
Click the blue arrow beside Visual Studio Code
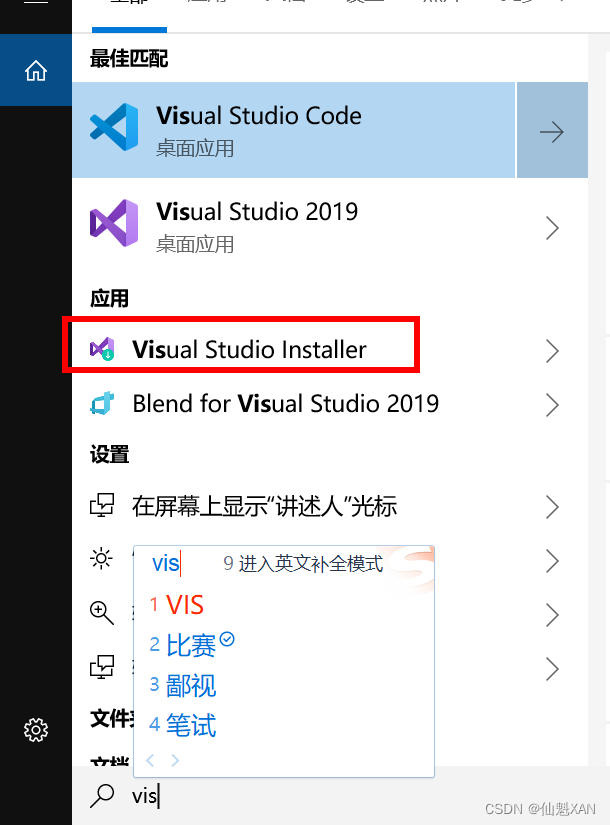(552, 130)
